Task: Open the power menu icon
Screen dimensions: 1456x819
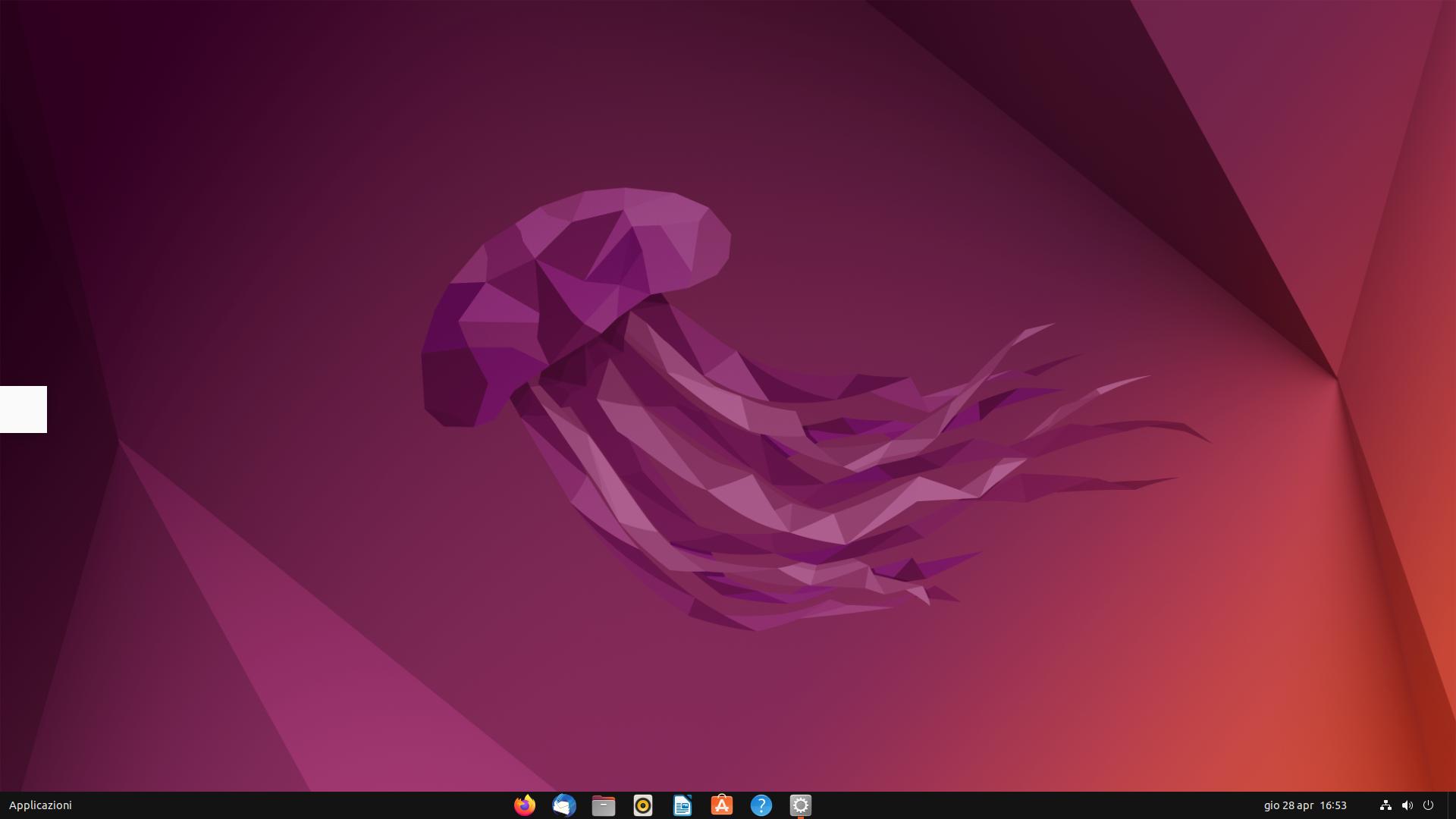Action: [x=1429, y=805]
